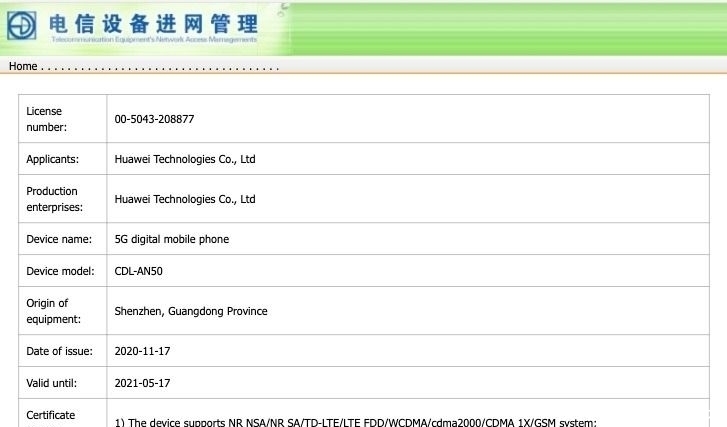Image resolution: width=727 pixels, height=427 pixels.
Task: Select Huawei Technologies text in Applicants row
Action: [185, 159]
